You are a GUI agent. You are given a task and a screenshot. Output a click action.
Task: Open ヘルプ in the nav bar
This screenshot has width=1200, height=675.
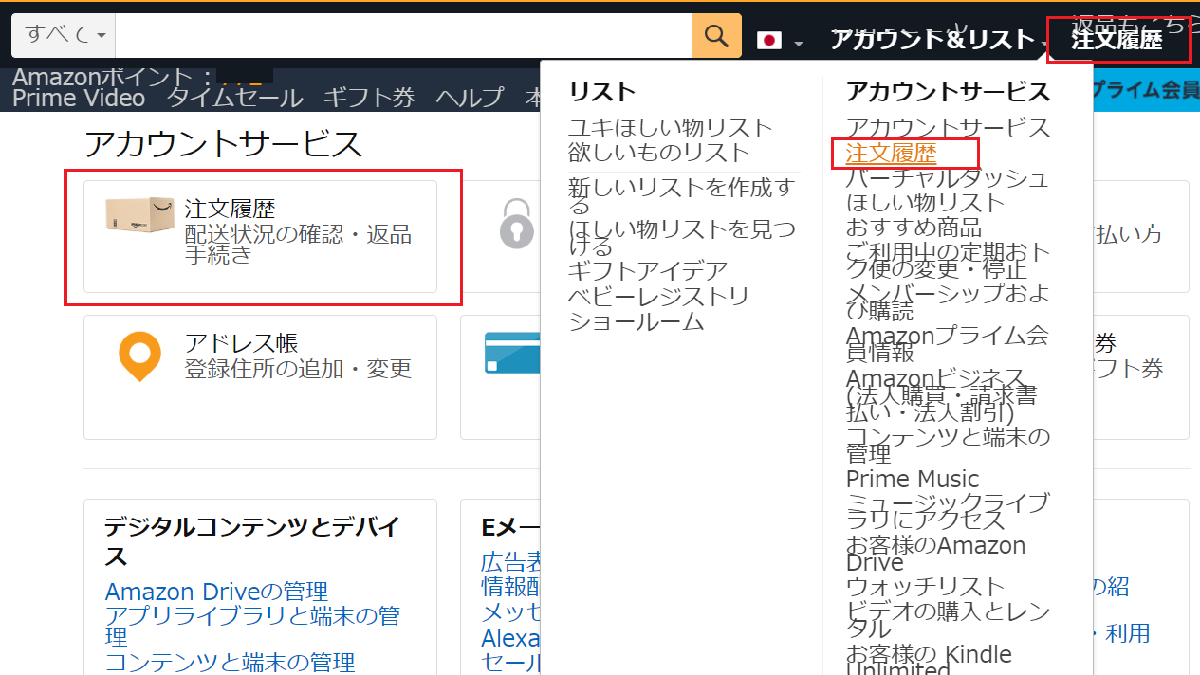click(x=470, y=97)
